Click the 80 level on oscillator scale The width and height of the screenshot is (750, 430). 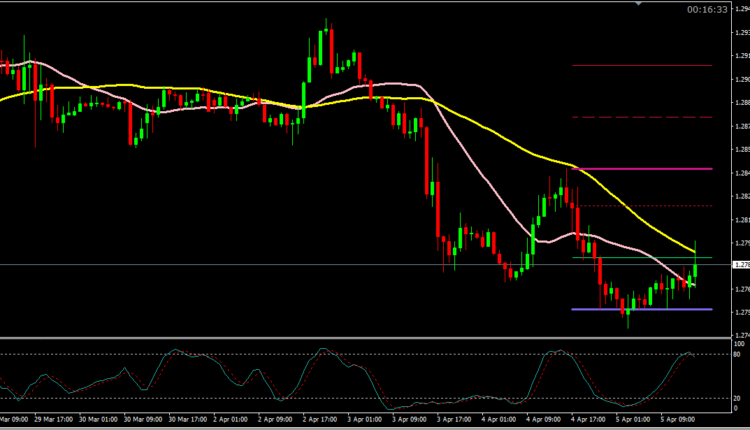[740, 354]
